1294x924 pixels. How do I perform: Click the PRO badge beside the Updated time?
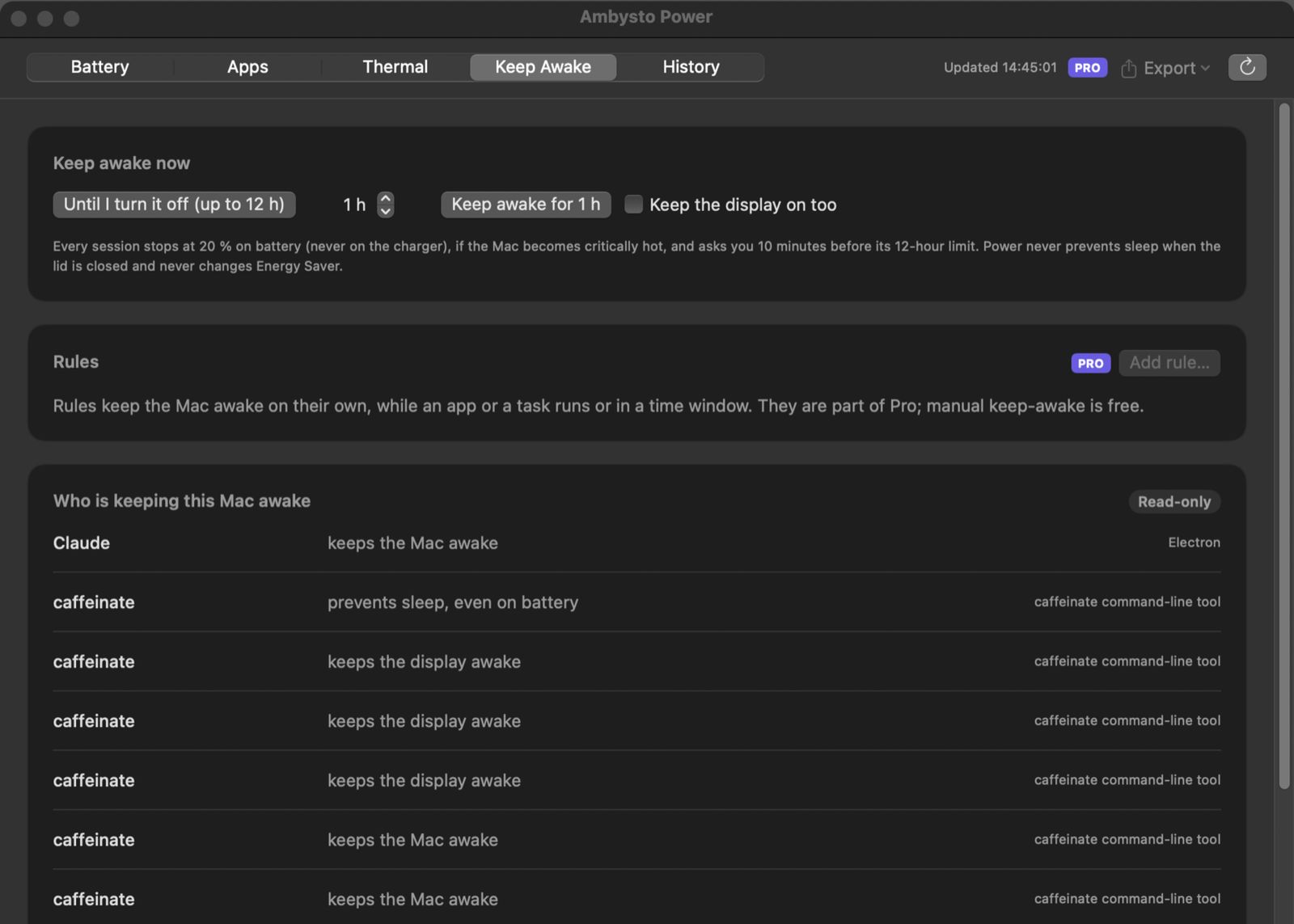(1087, 68)
